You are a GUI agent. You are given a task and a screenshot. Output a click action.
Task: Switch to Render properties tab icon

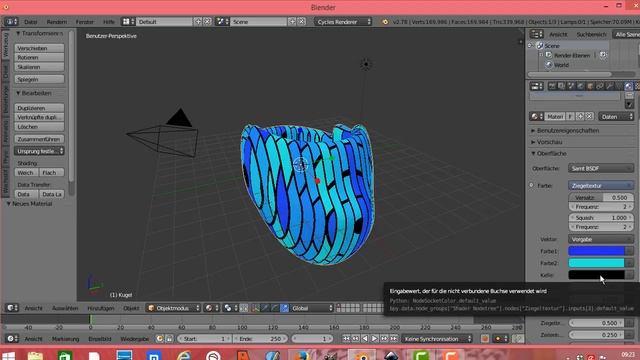[553, 86]
